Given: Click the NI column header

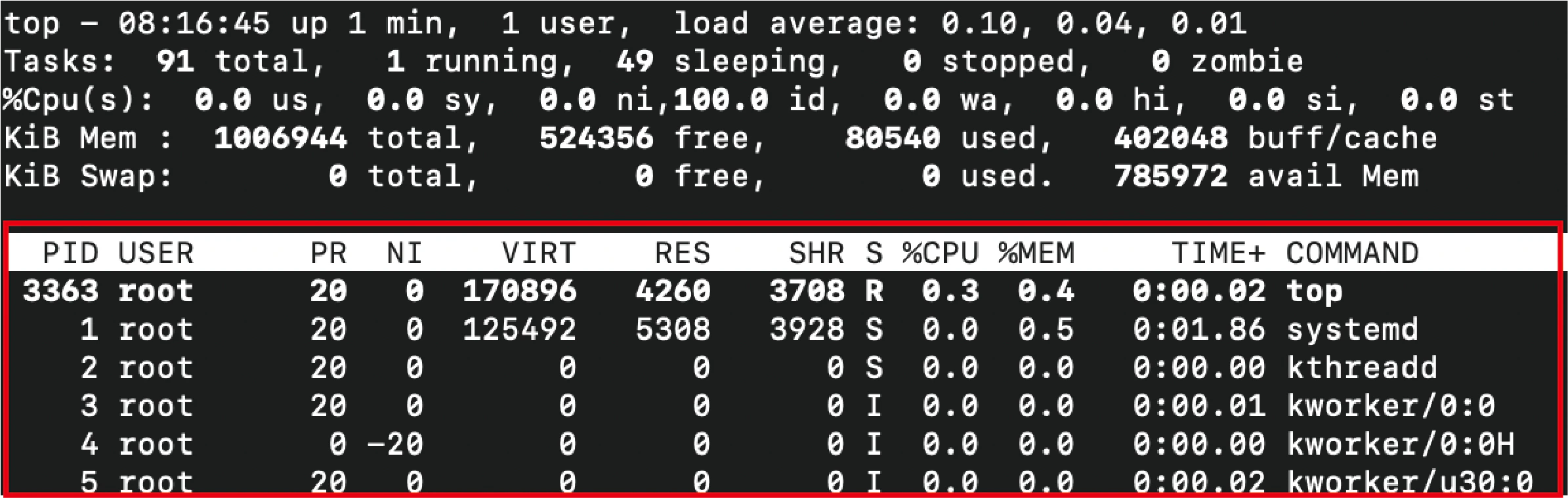Looking at the screenshot, I should point(404,253).
